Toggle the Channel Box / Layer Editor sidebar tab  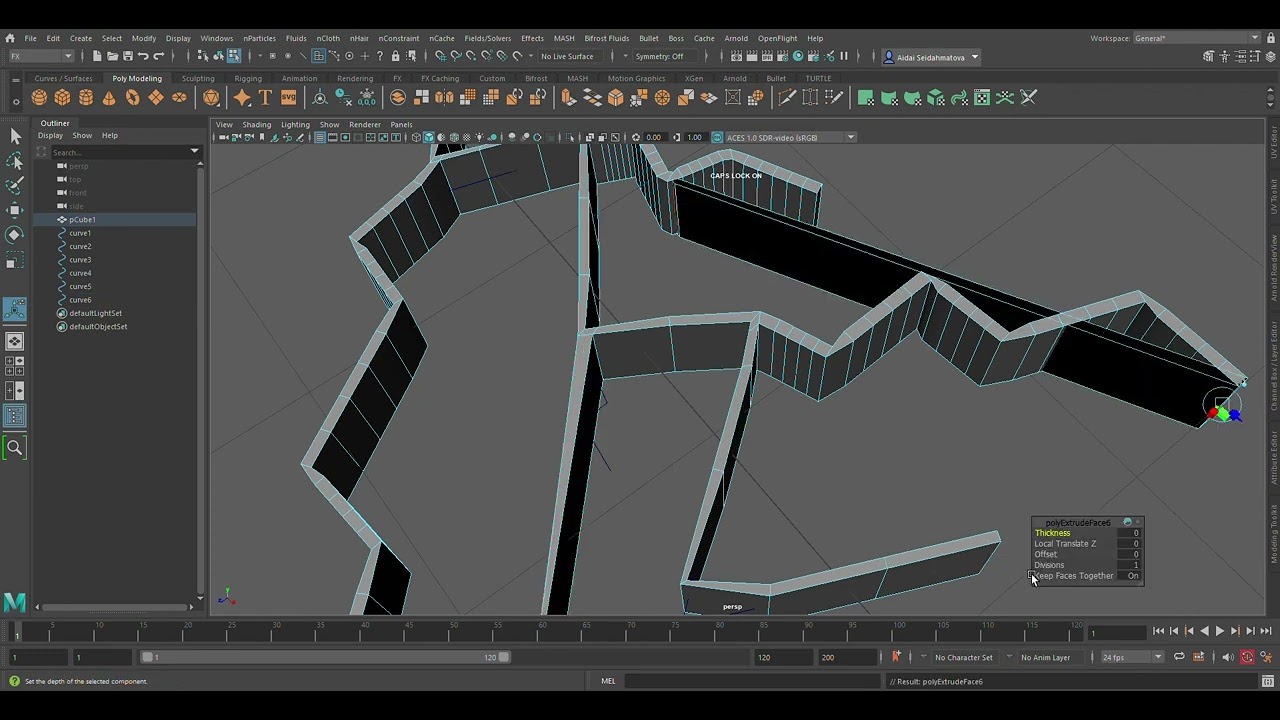coord(1273,366)
